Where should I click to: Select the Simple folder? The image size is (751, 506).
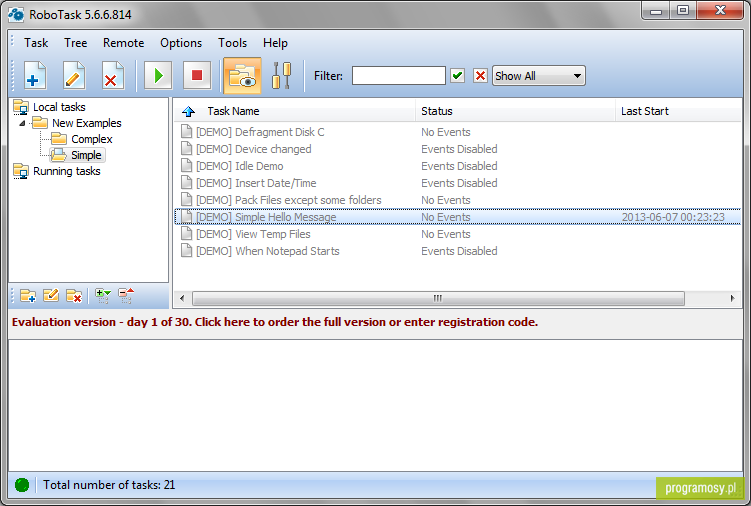point(86,155)
